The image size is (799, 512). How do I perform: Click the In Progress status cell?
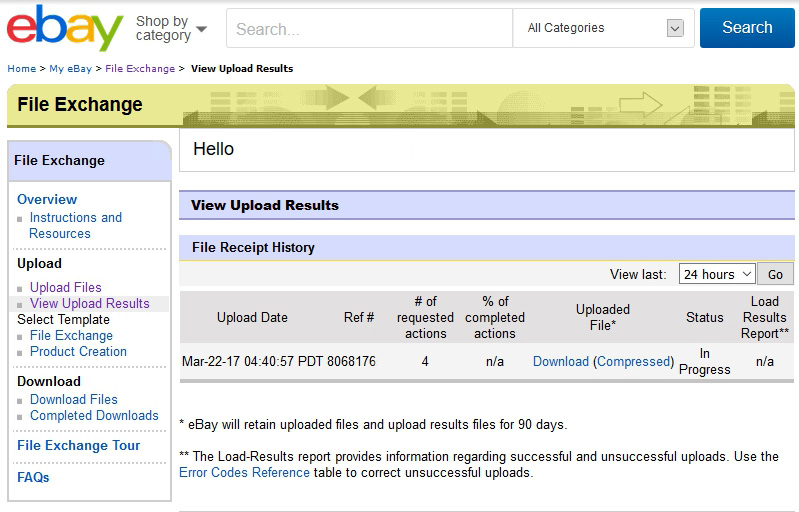pos(705,362)
